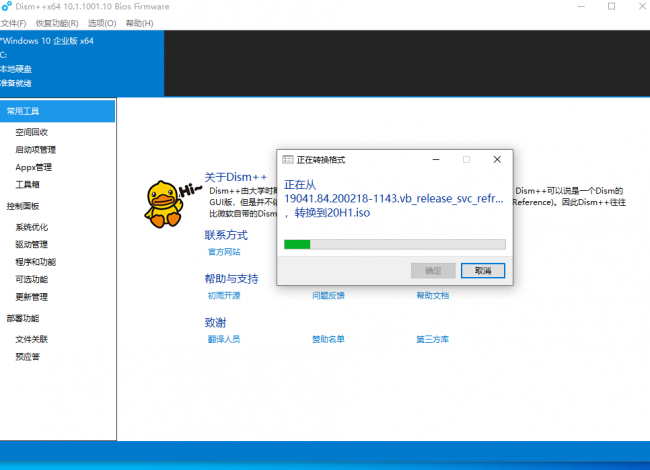This screenshot has width=650, height=470.
Task: Open Appx管理 in the sidebar
Action: (34, 167)
